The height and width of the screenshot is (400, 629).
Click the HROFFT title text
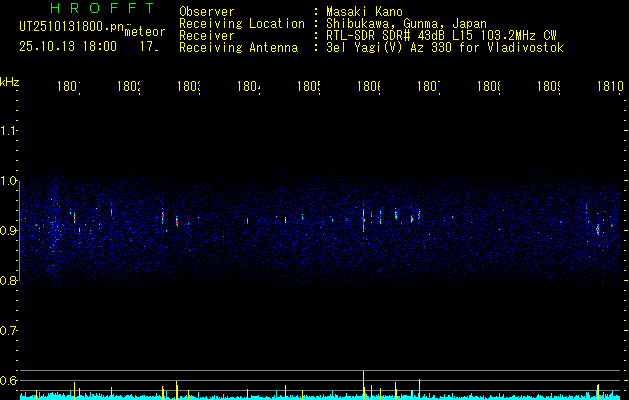point(103,8)
